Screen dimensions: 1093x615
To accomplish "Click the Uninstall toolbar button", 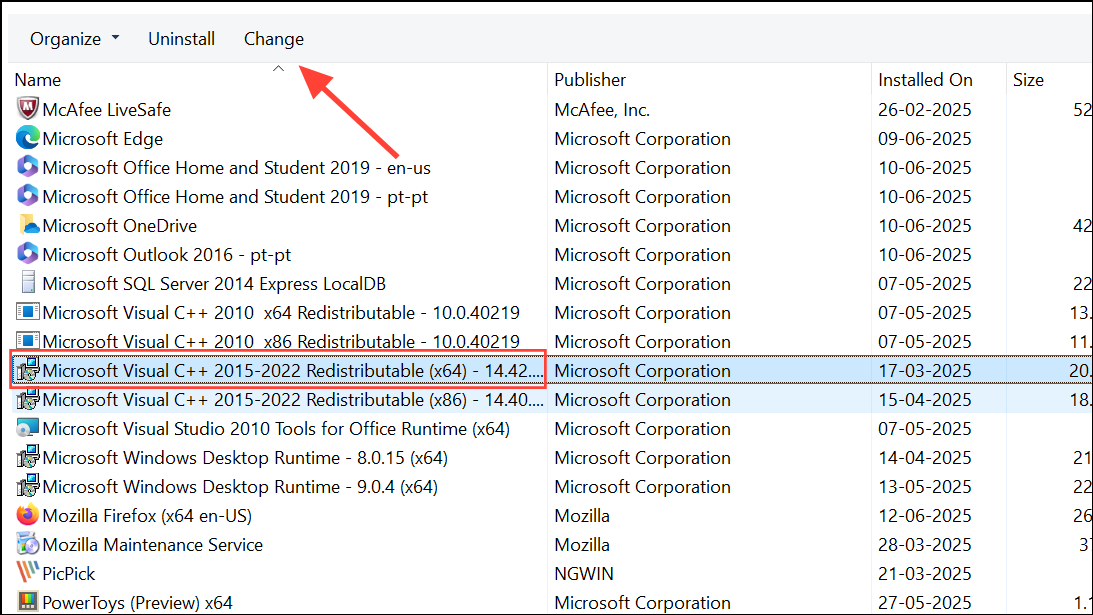I will [x=181, y=39].
